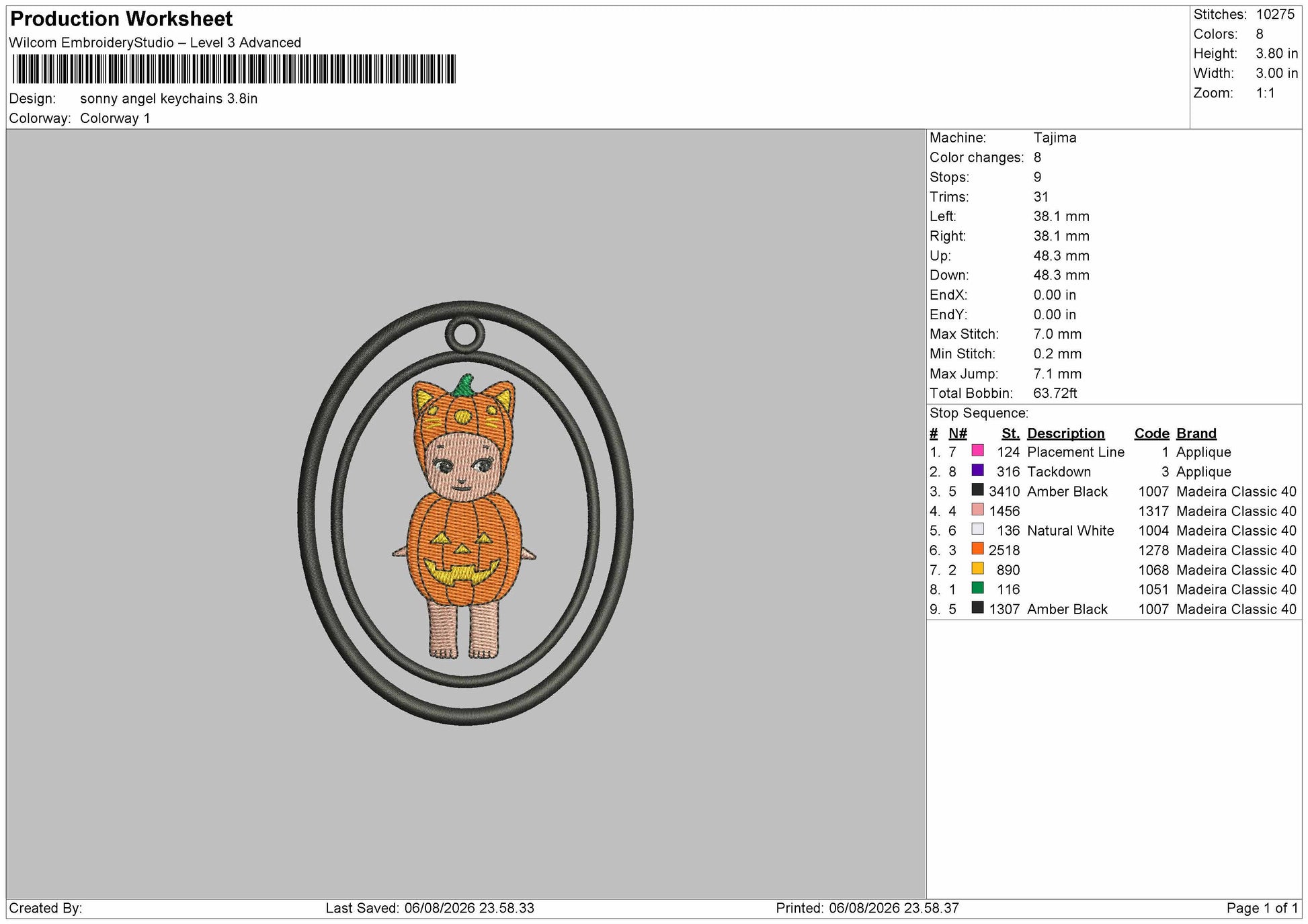1308x924 pixels.
Task: Click the 'Code' column header
Action: tap(1151, 433)
